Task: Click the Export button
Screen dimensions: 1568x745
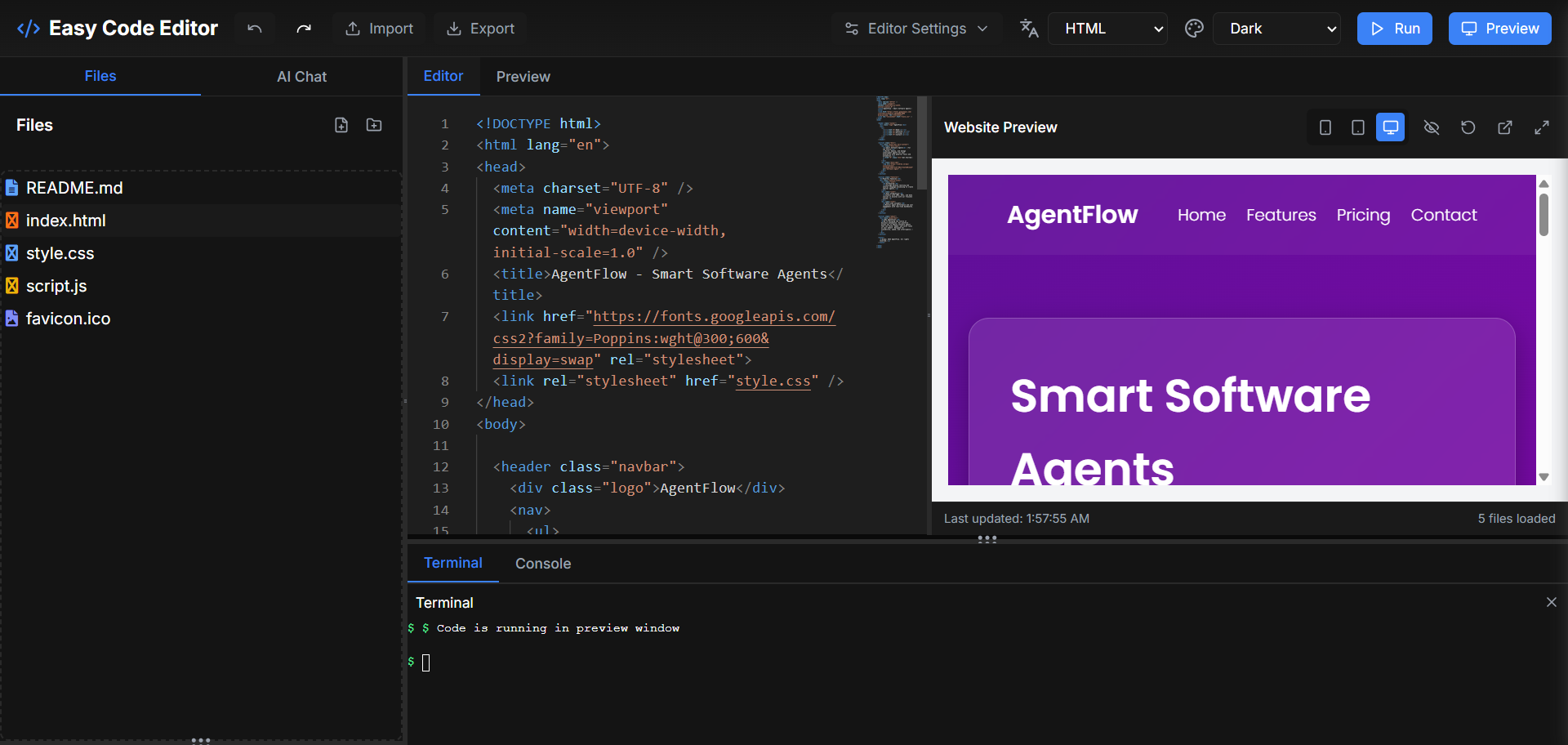Action: point(480,29)
